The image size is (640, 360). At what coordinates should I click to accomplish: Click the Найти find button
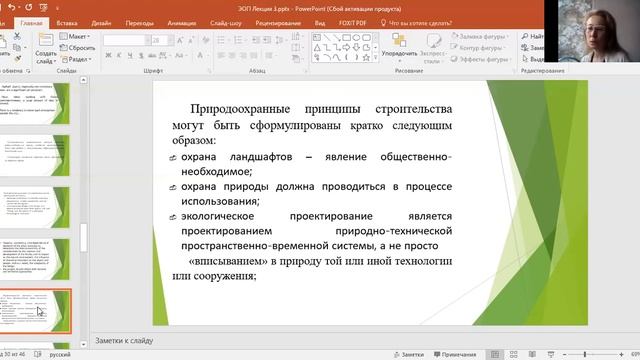pos(533,36)
